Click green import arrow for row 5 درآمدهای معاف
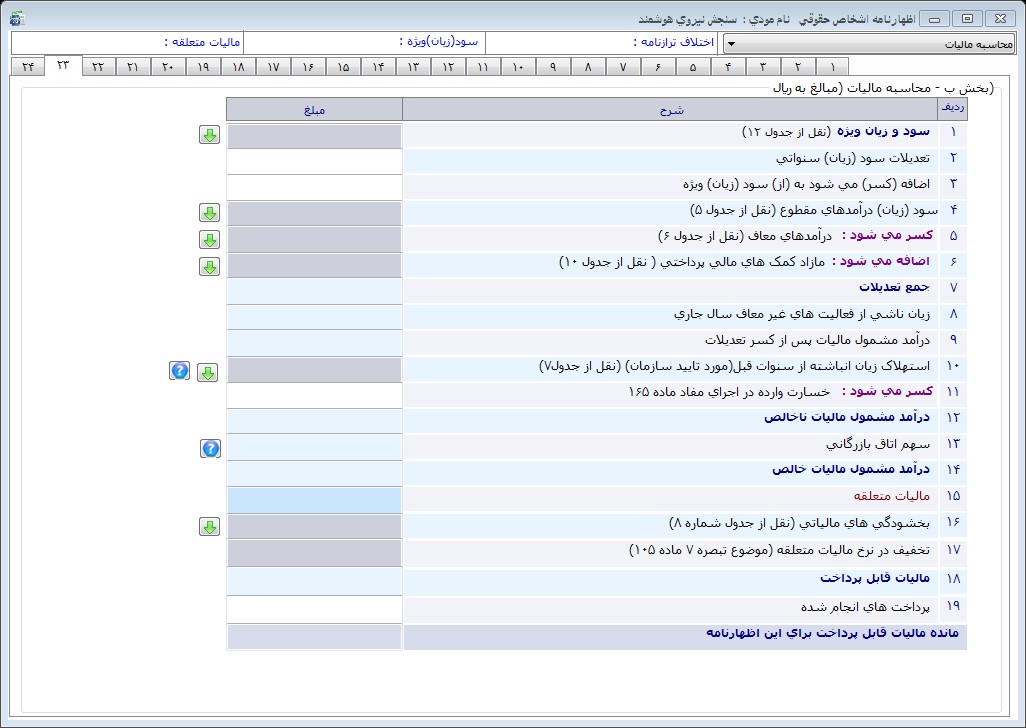This screenshot has height=728, width=1026. [x=209, y=240]
